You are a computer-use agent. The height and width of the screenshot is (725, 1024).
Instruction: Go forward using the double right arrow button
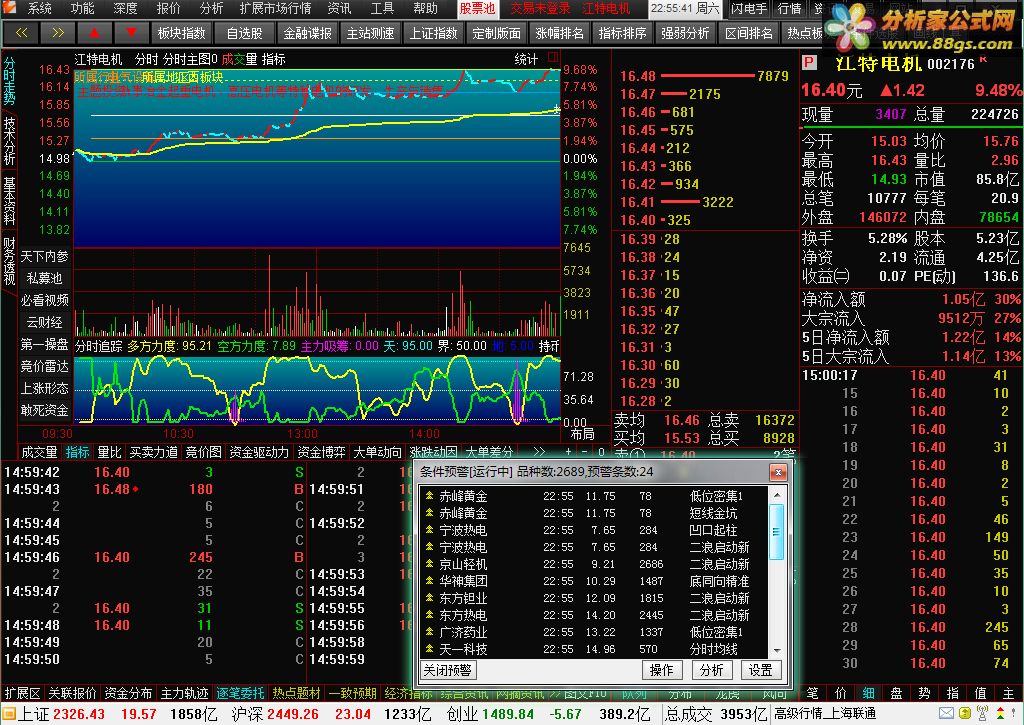point(58,33)
